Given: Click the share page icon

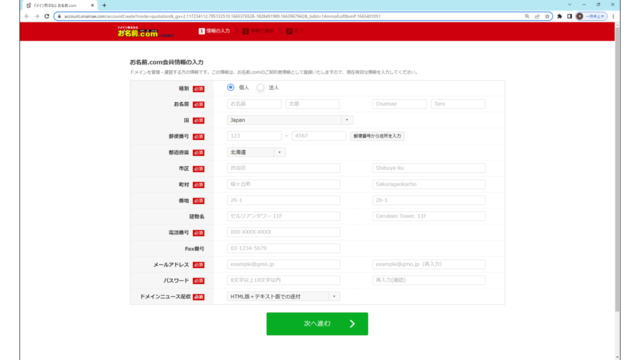Looking at the screenshot, I should click(537, 16).
